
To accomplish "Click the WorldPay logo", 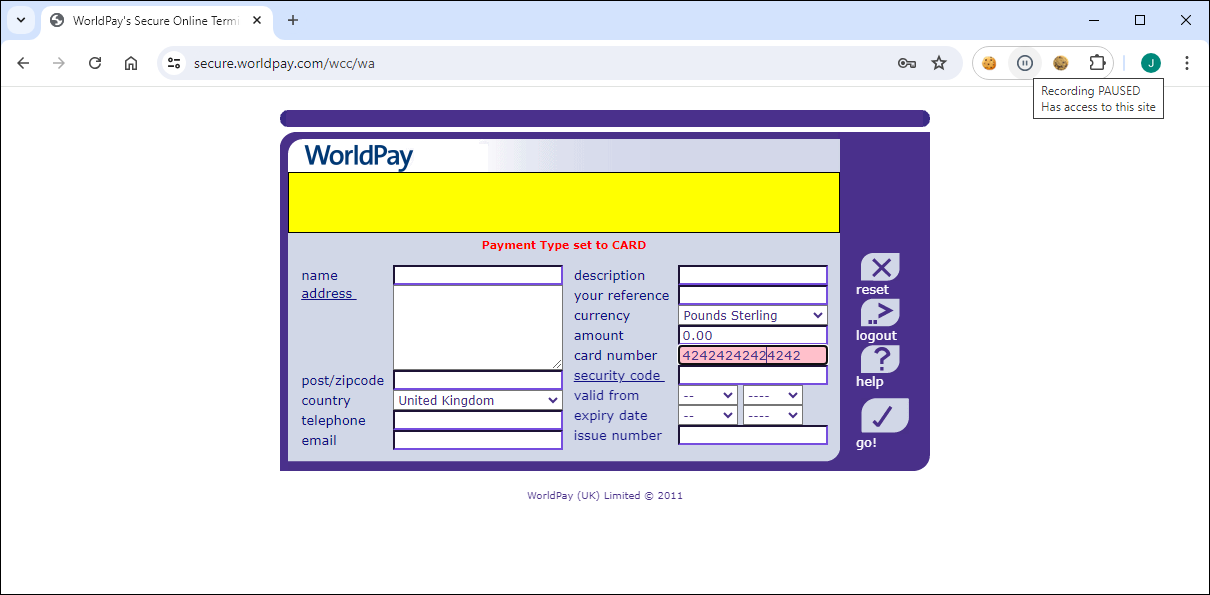I will (x=358, y=156).
